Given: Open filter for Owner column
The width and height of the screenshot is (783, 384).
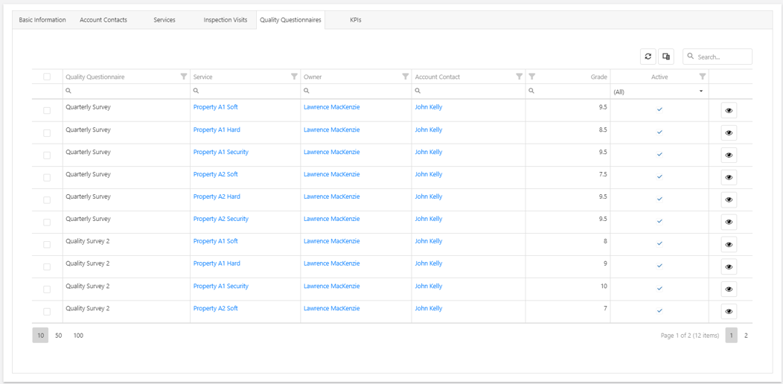Looking at the screenshot, I should coord(405,76).
